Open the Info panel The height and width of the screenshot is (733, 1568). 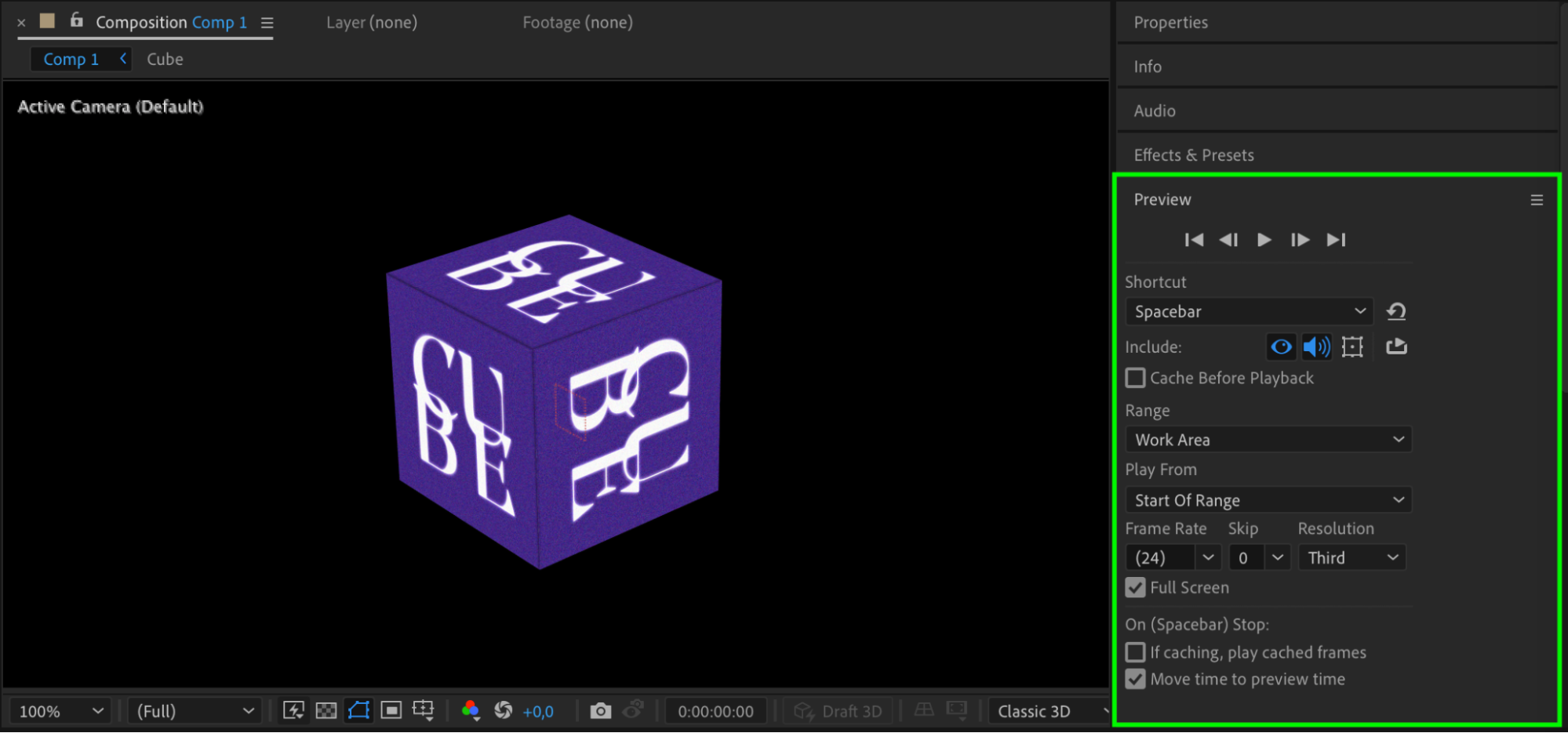[1148, 67]
